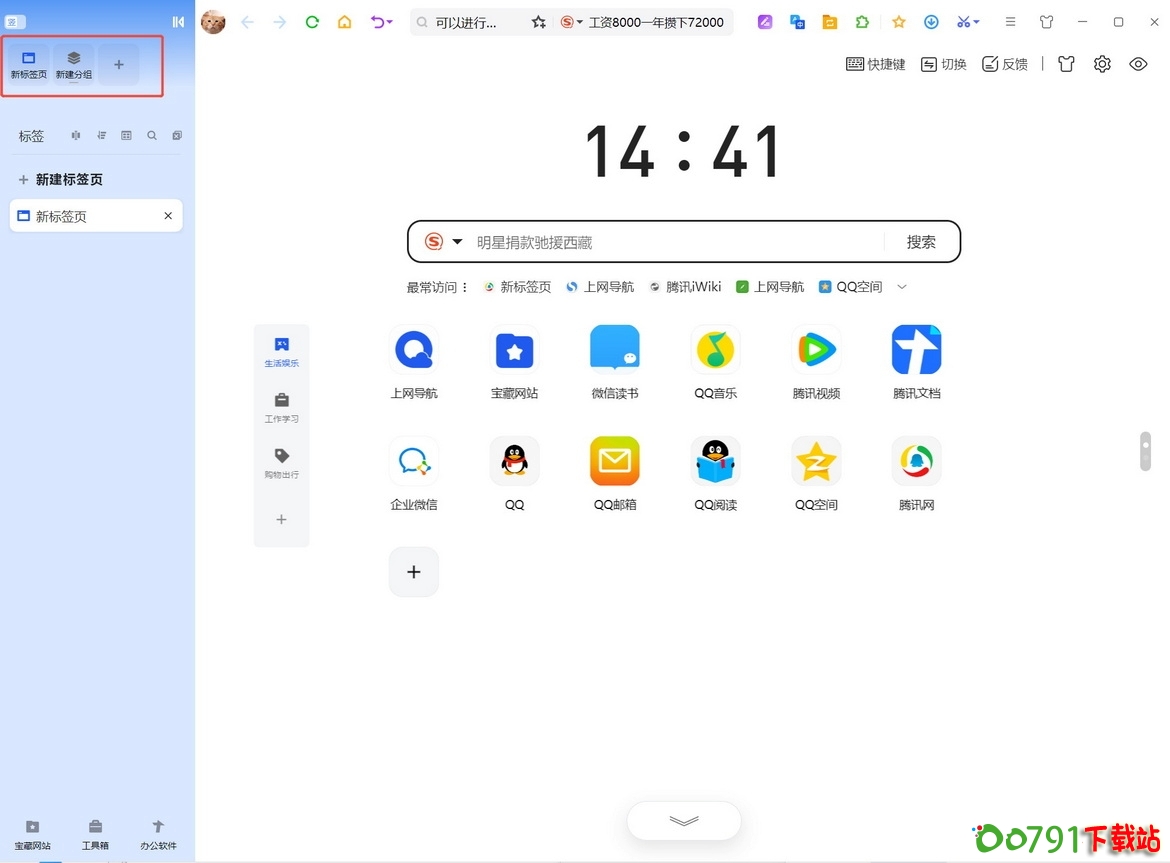This screenshot has width=1170, height=863.
Task: Click the 切换 switch control
Action: tap(943, 63)
